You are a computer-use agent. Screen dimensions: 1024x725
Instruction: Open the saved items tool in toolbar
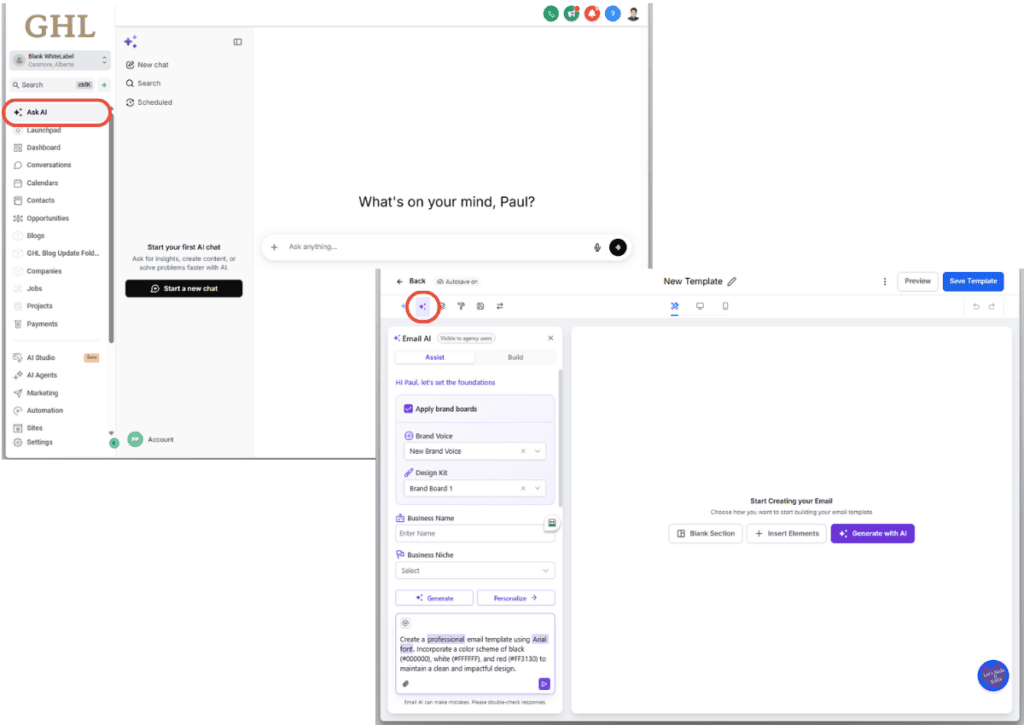(x=481, y=306)
